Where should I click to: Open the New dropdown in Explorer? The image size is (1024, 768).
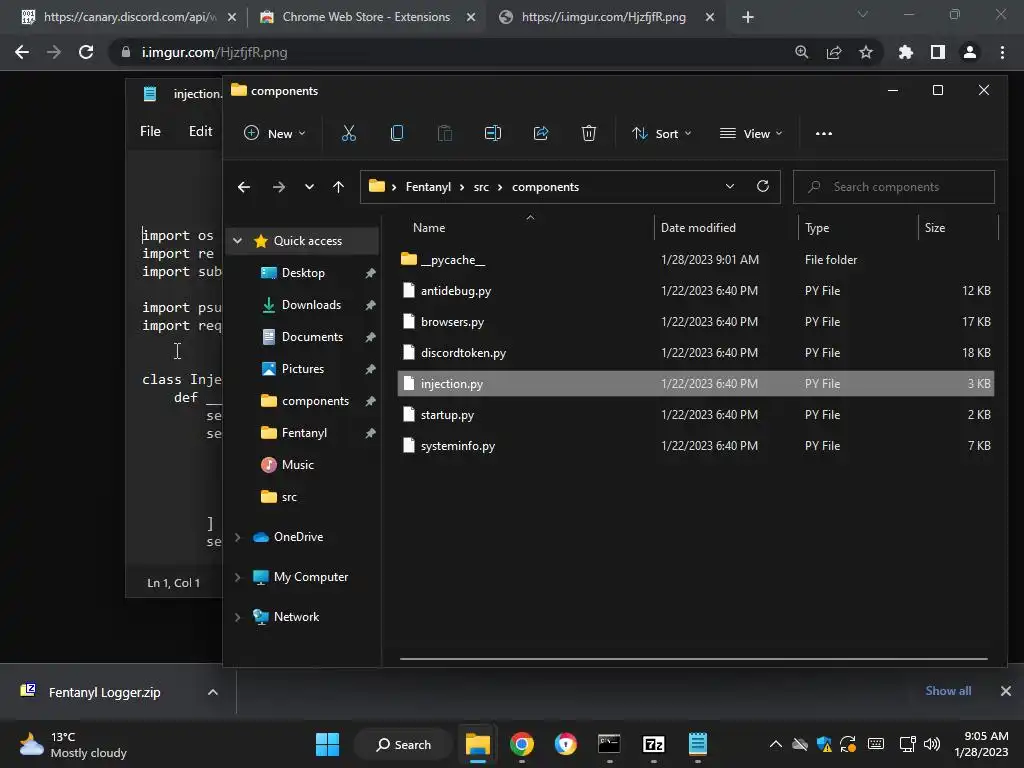click(274, 133)
